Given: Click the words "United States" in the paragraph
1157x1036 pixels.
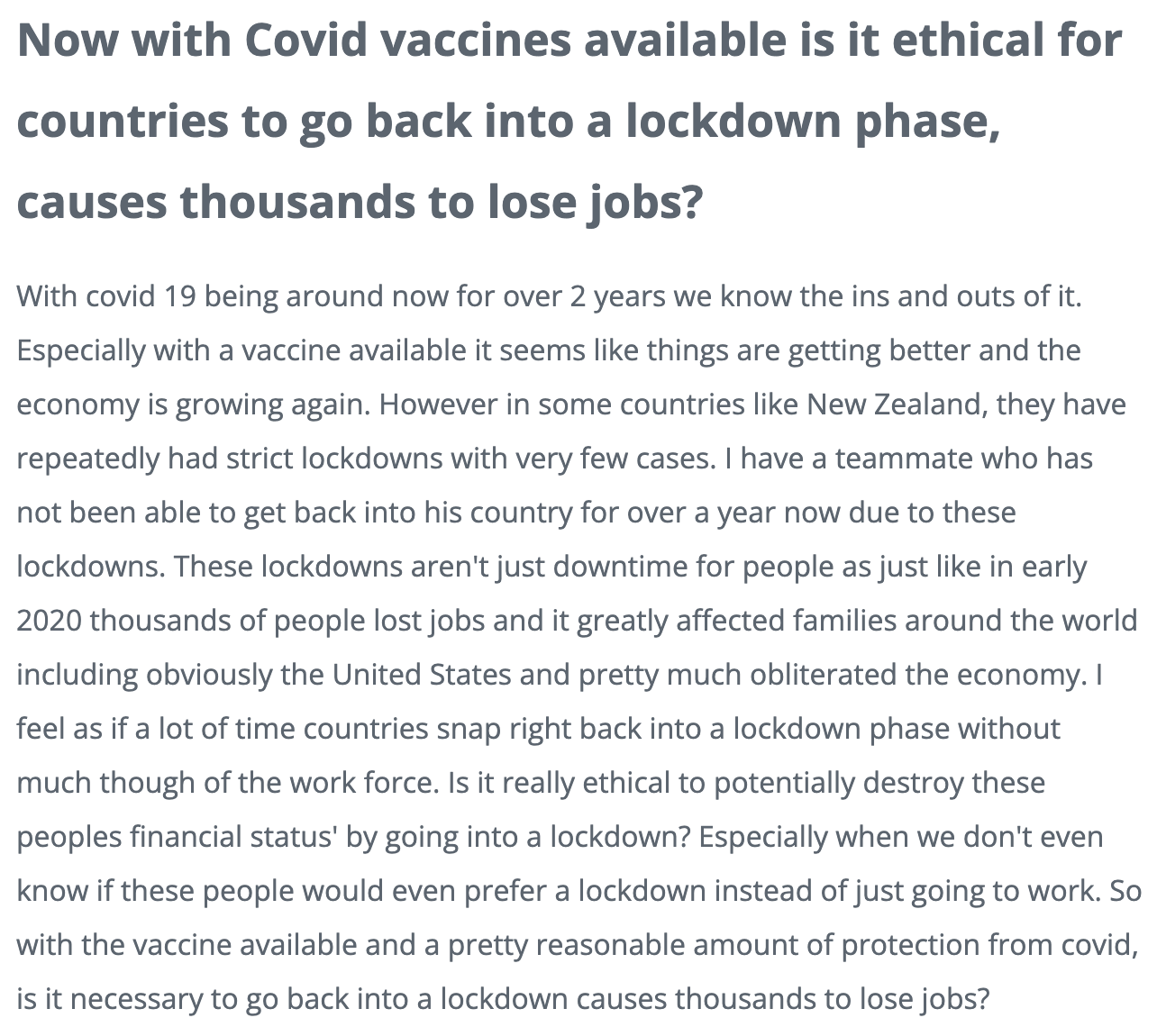Looking at the screenshot, I should point(422,674).
